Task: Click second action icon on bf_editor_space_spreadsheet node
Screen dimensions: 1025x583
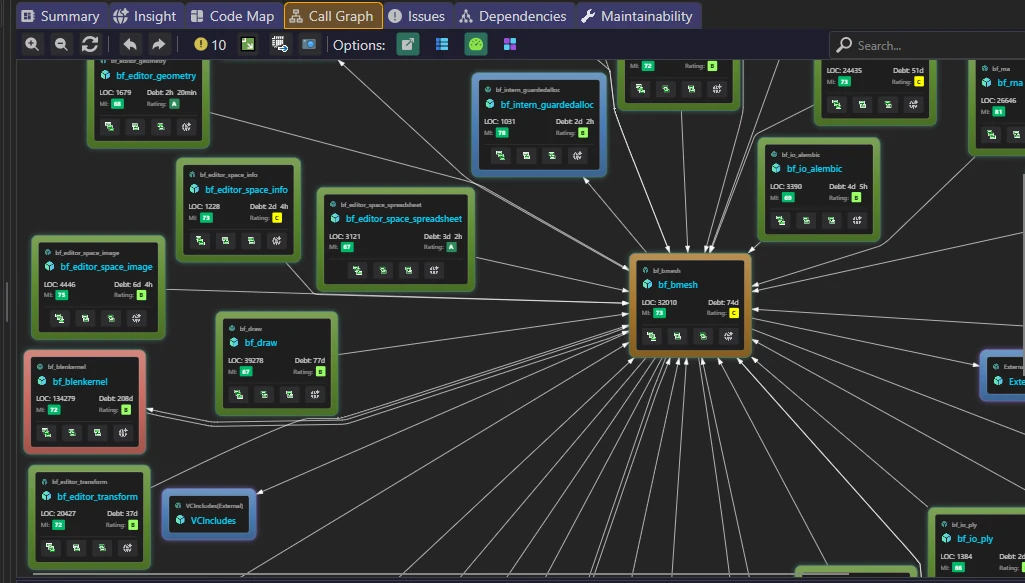Action: 383,270
